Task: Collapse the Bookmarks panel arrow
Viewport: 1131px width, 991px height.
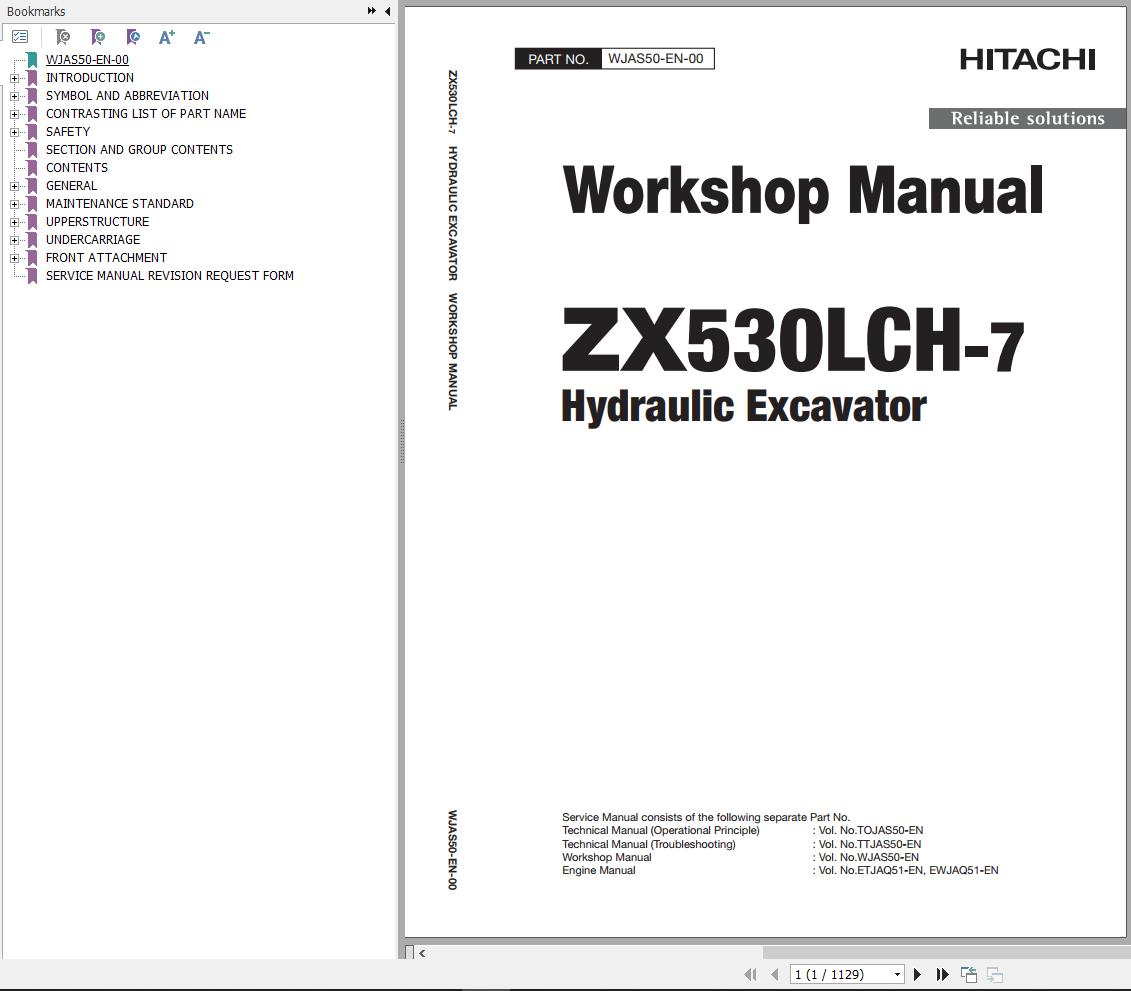Action: click(x=387, y=11)
